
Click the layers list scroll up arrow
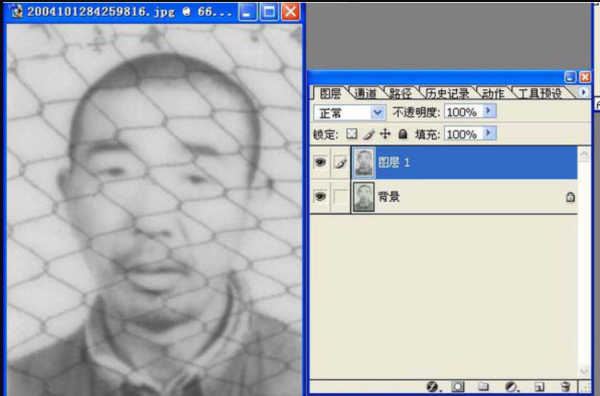pos(584,154)
